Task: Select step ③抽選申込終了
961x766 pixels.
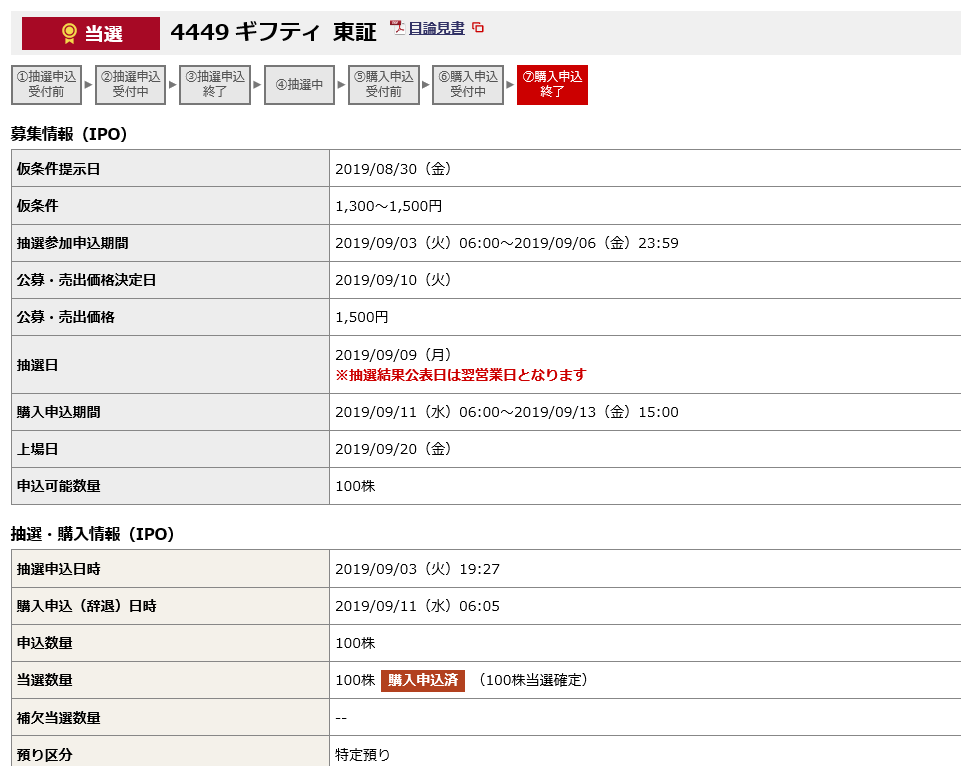Action: [x=215, y=84]
